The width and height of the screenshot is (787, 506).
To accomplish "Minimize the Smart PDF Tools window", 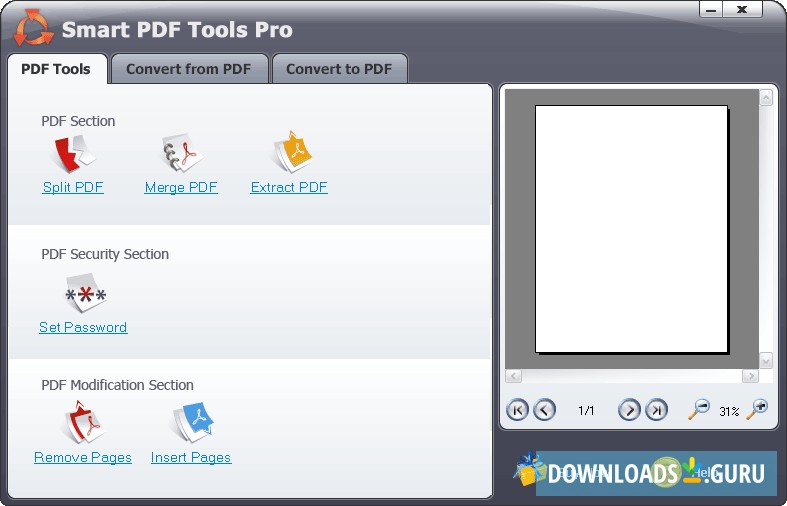I will pos(710,10).
